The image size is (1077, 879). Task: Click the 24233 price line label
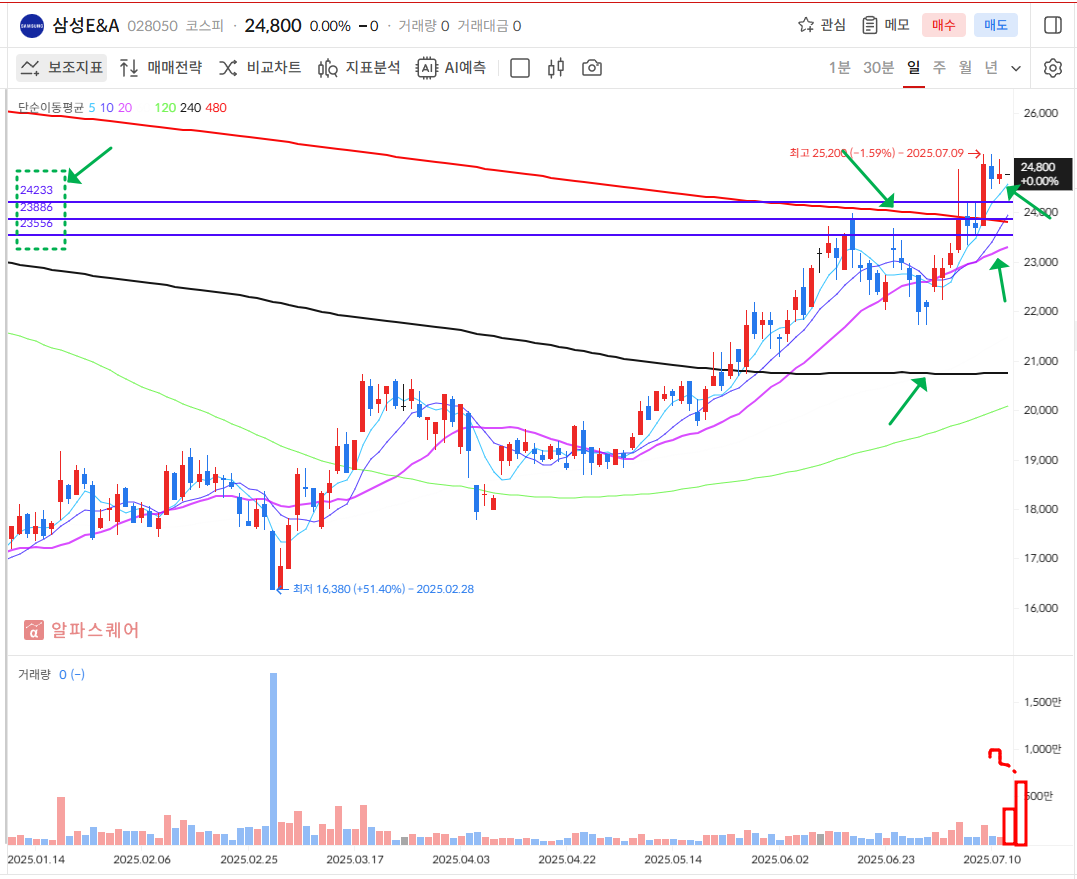(x=36, y=190)
